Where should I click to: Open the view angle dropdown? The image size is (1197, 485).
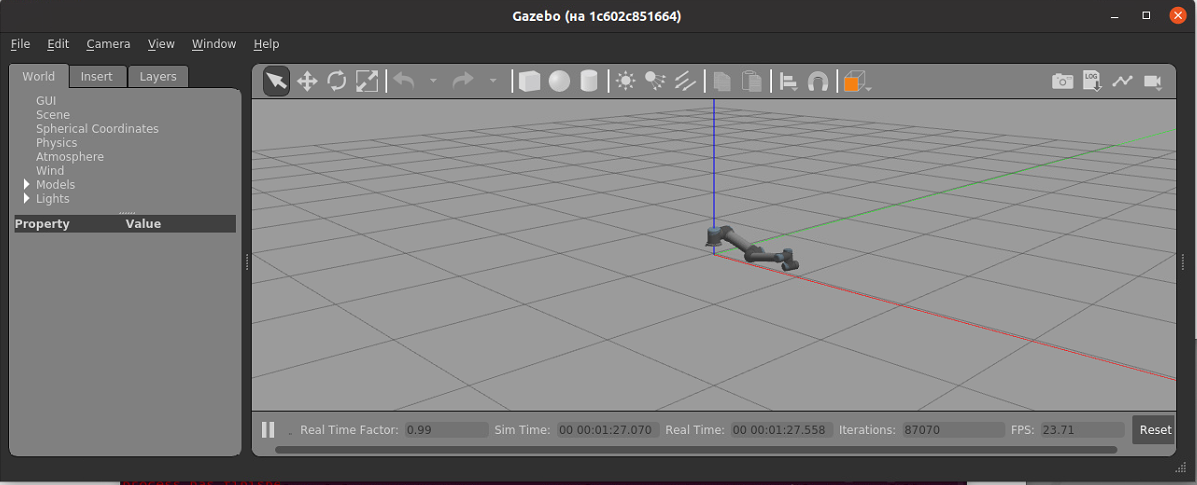point(857,82)
